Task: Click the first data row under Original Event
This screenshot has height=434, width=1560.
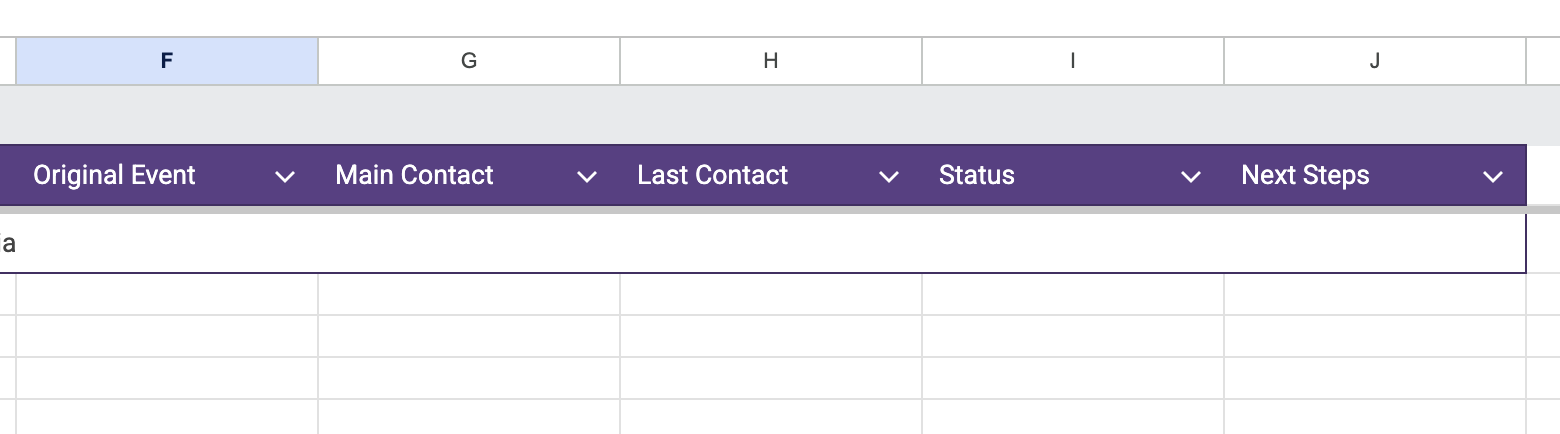Action: (x=167, y=244)
